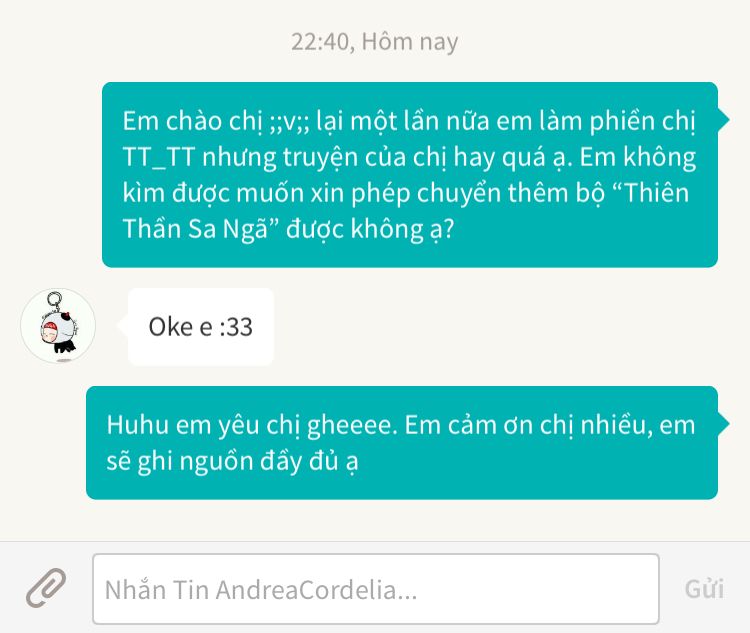Click the paperclip attachment icon
The image size is (750, 633).
tap(46, 588)
